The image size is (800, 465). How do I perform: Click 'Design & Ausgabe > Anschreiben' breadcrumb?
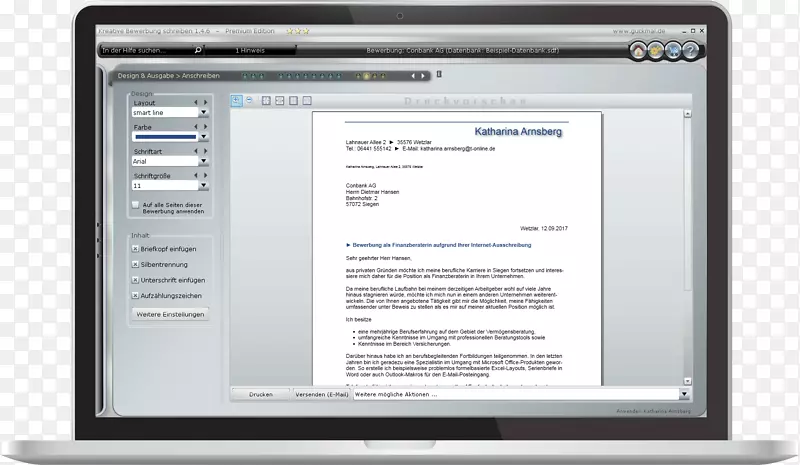coord(168,76)
